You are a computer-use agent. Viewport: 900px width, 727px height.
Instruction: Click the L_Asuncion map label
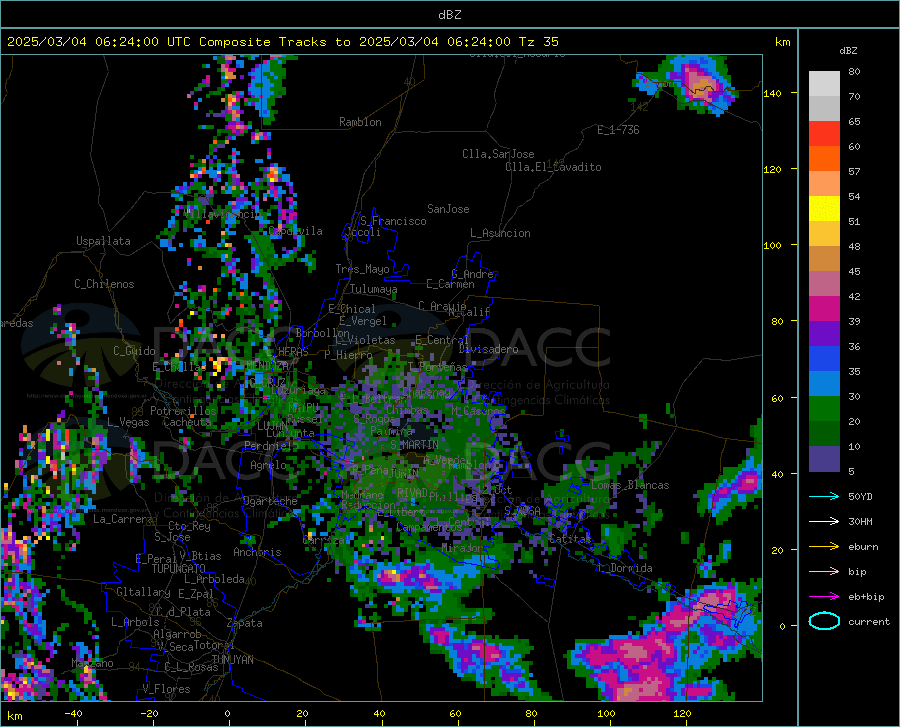click(500, 233)
